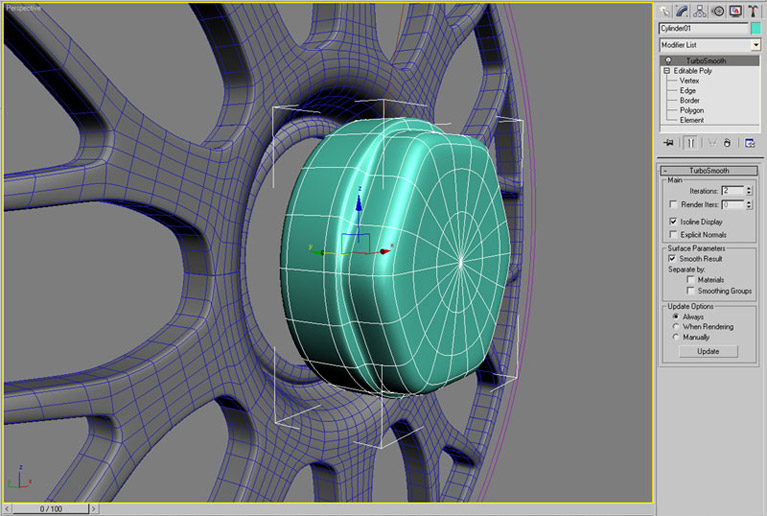Uncheck Isoline Display
Image resolution: width=767 pixels, height=516 pixels.
click(x=673, y=221)
